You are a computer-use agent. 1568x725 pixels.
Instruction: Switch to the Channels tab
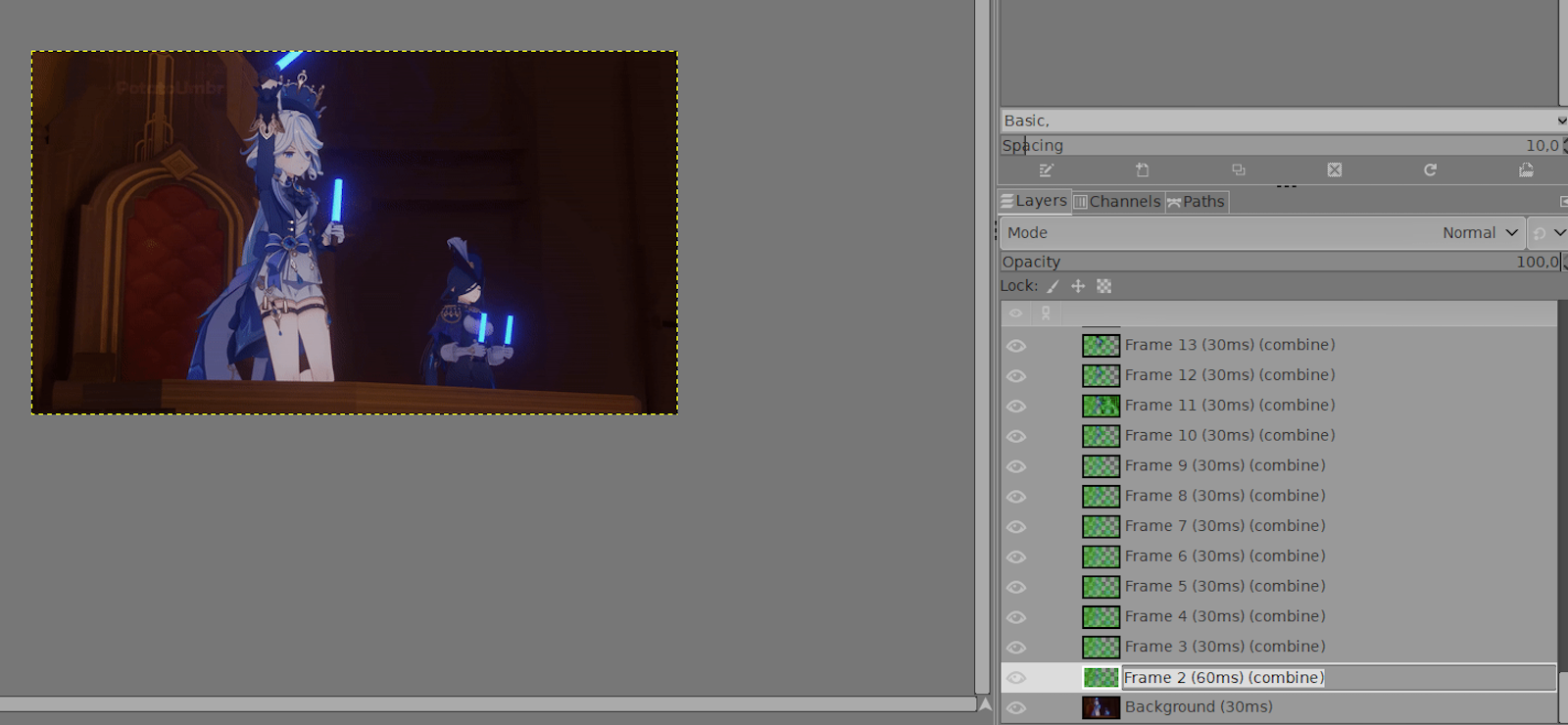(1117, 201)
